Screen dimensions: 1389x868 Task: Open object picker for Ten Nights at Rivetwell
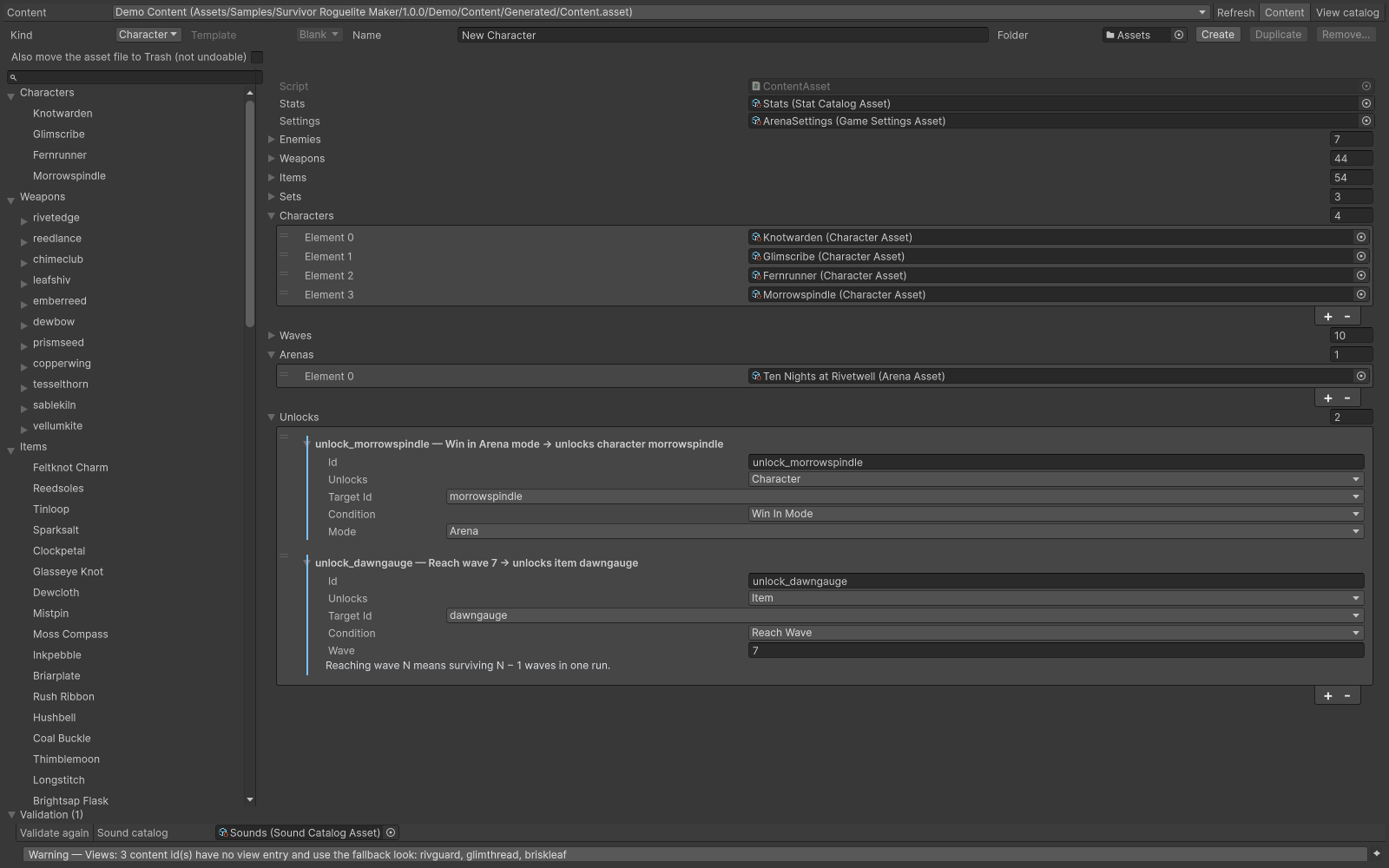click(1360, 376)
